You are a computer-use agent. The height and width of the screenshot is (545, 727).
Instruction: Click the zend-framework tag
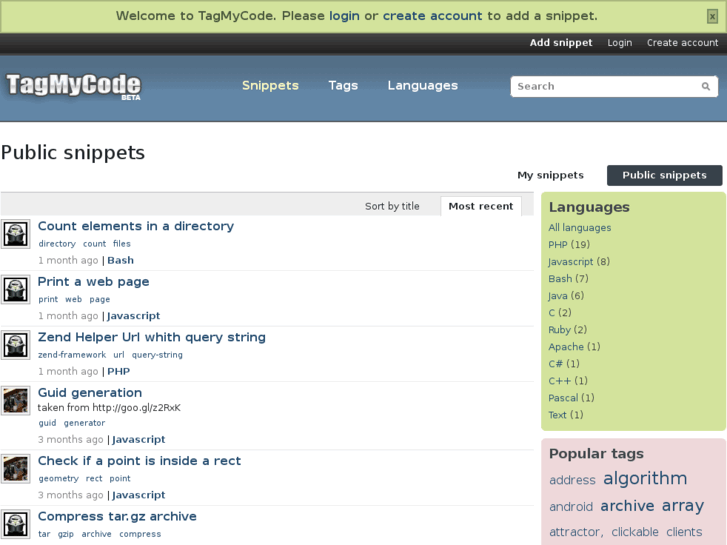72,355
